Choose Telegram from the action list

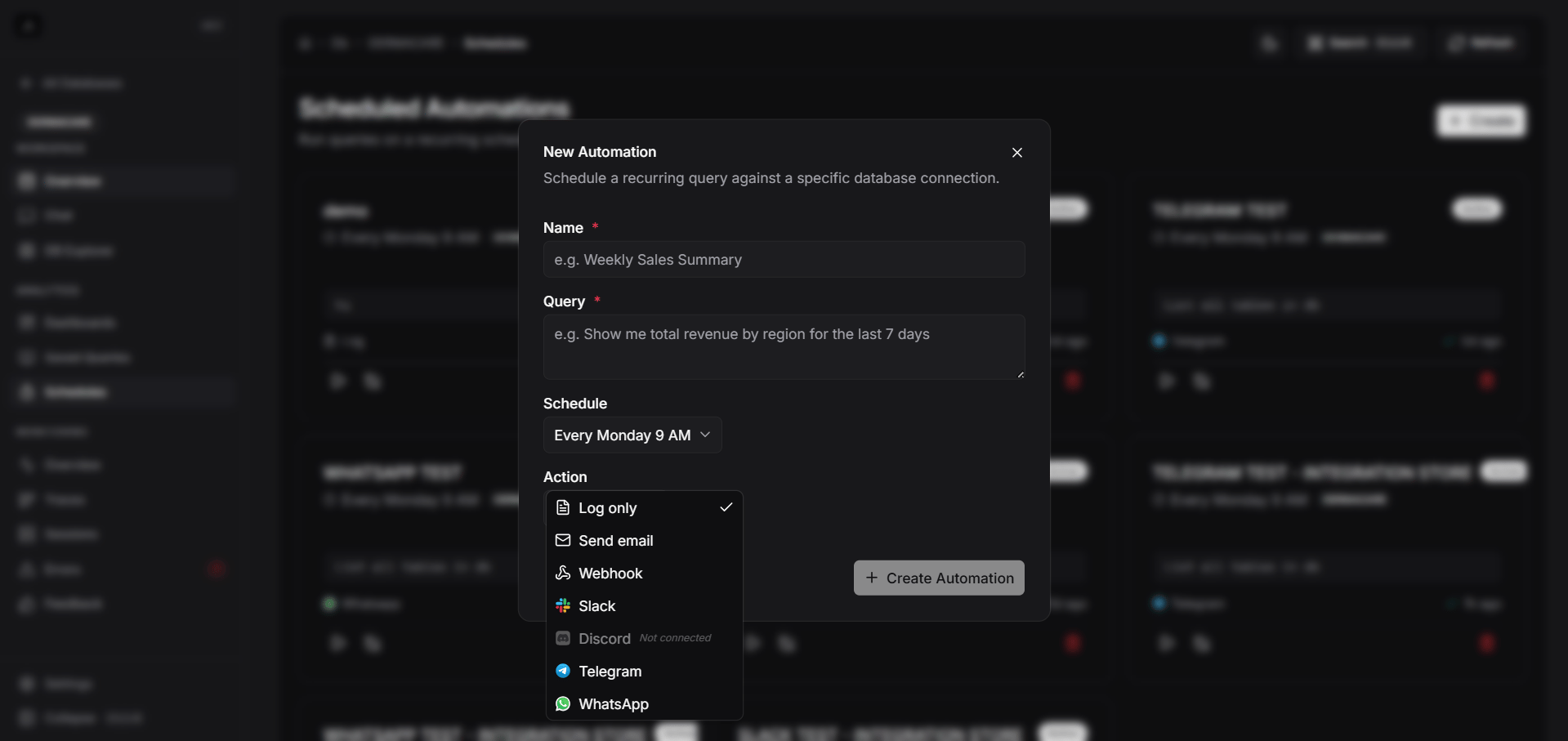[x=644, y=671]
